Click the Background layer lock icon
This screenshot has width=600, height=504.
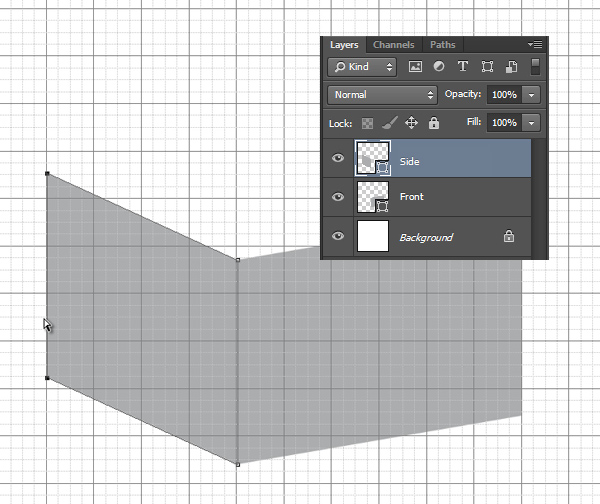(x=509, y=236)
